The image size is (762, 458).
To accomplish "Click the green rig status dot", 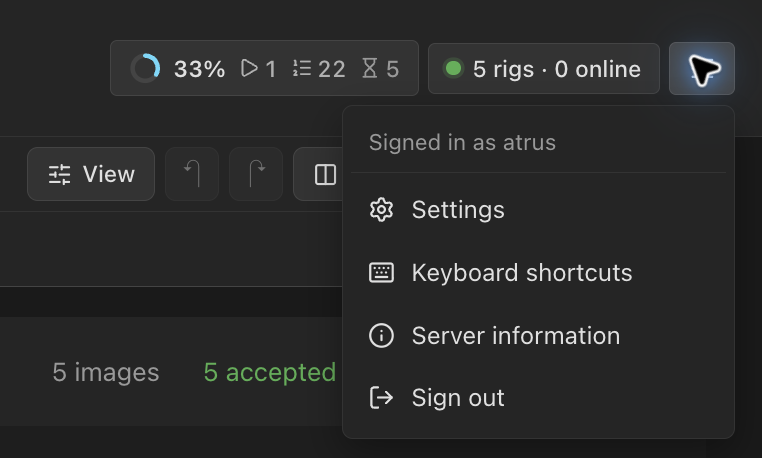I will tap(453, 68).
